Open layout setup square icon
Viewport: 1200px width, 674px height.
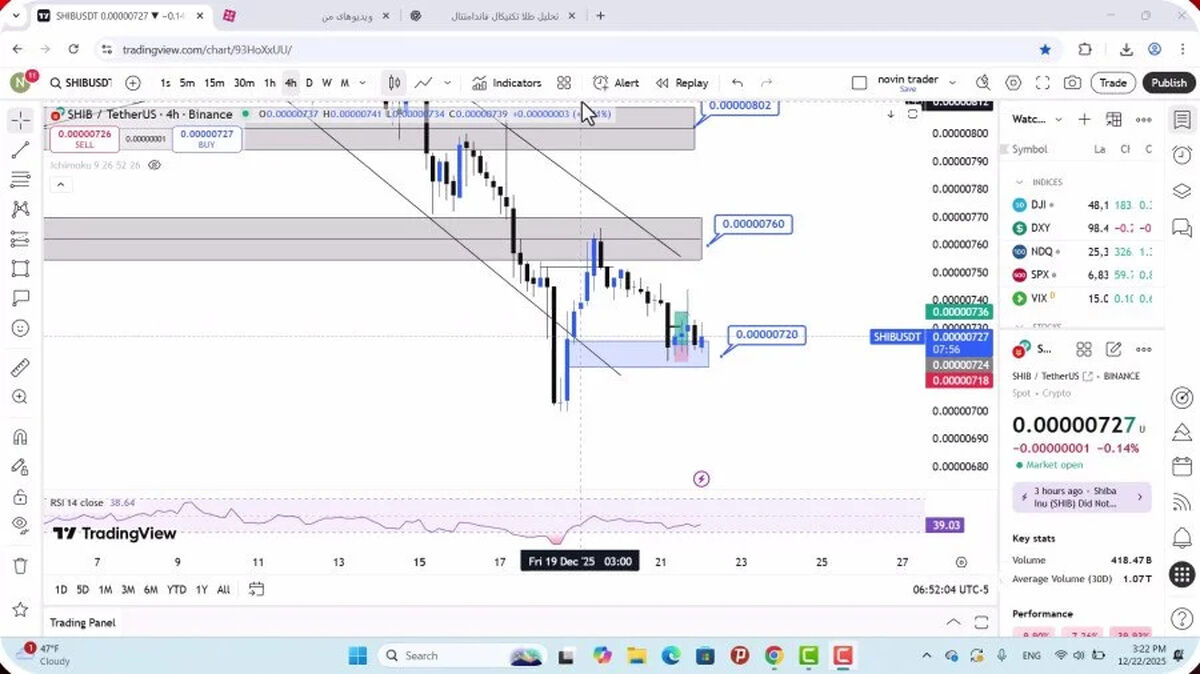click(x=859, y=83)
